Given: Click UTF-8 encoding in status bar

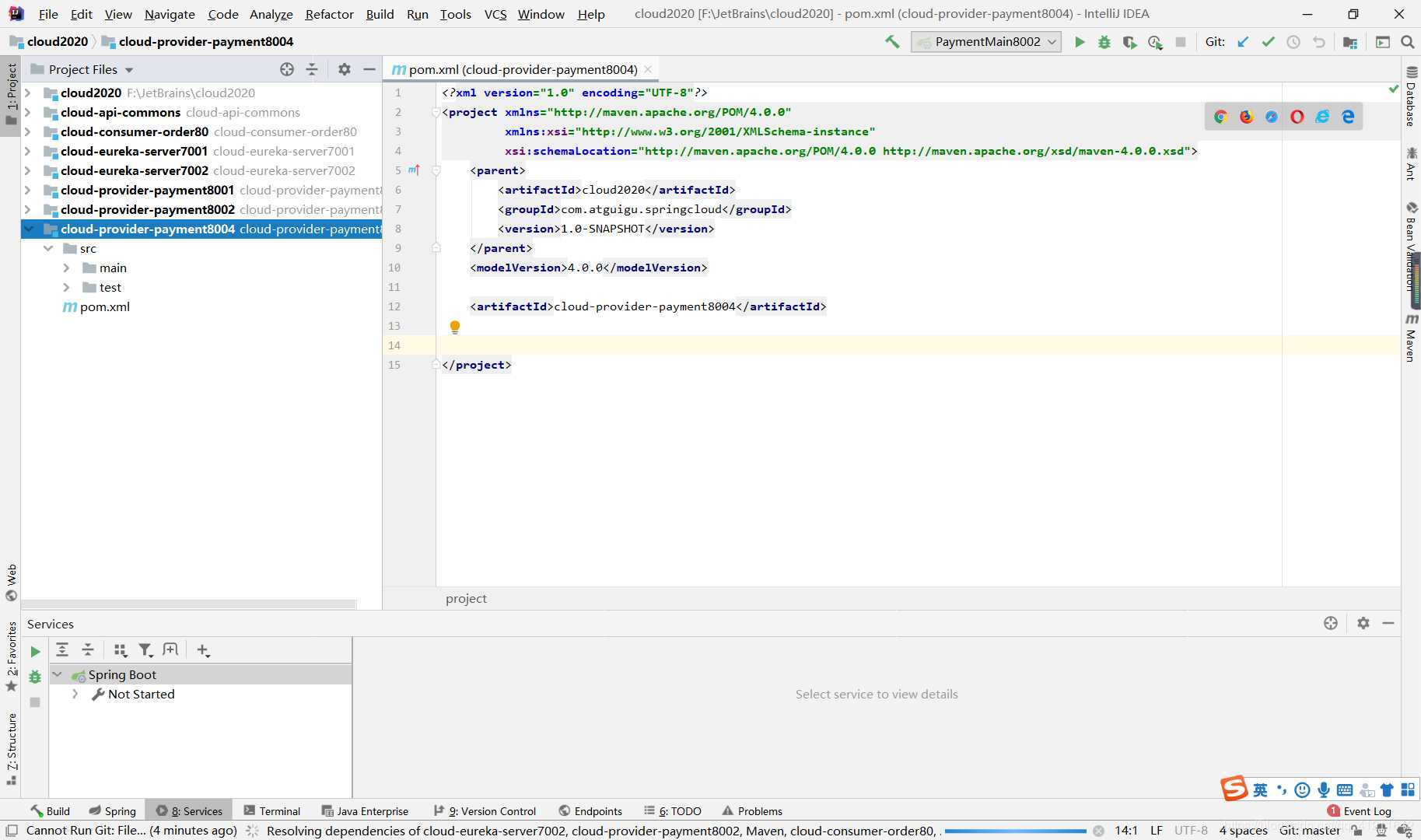Looking at the screenshot, I should click(1191, 830).
